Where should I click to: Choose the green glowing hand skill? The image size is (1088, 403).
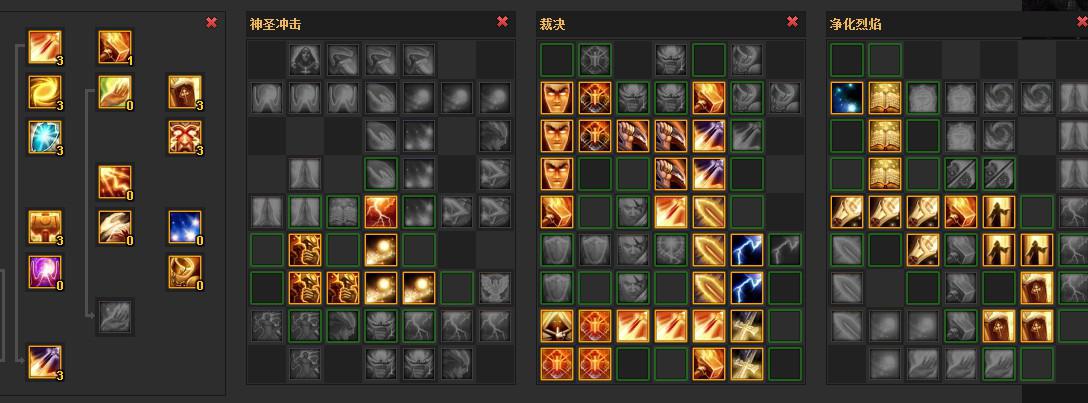[115, 92]
